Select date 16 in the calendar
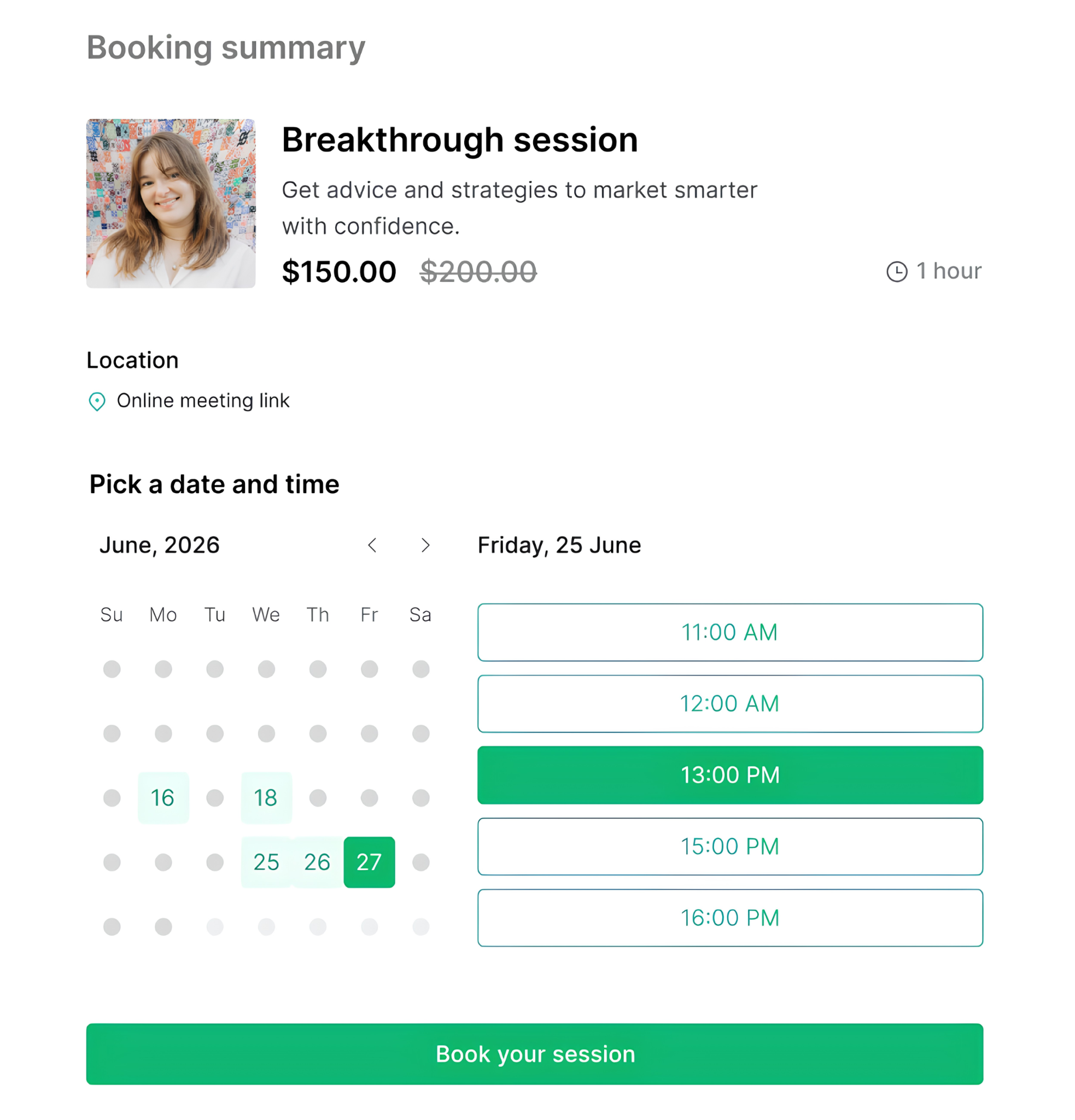This screenshot has width=1075, height=1120. tap(163, 798)
